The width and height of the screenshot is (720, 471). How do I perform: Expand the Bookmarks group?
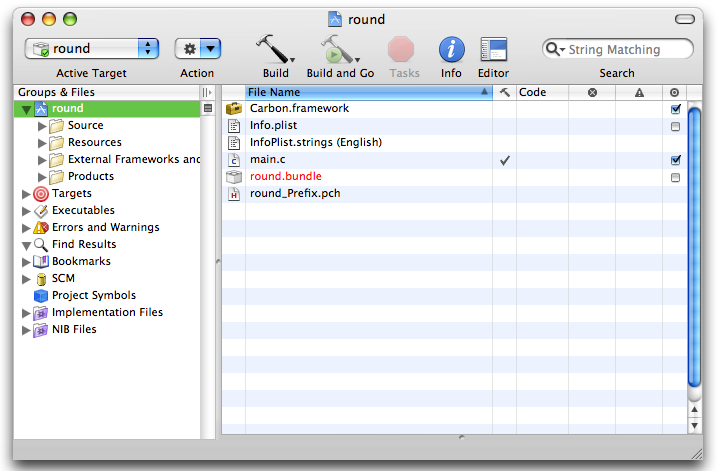tap(26, 262)
